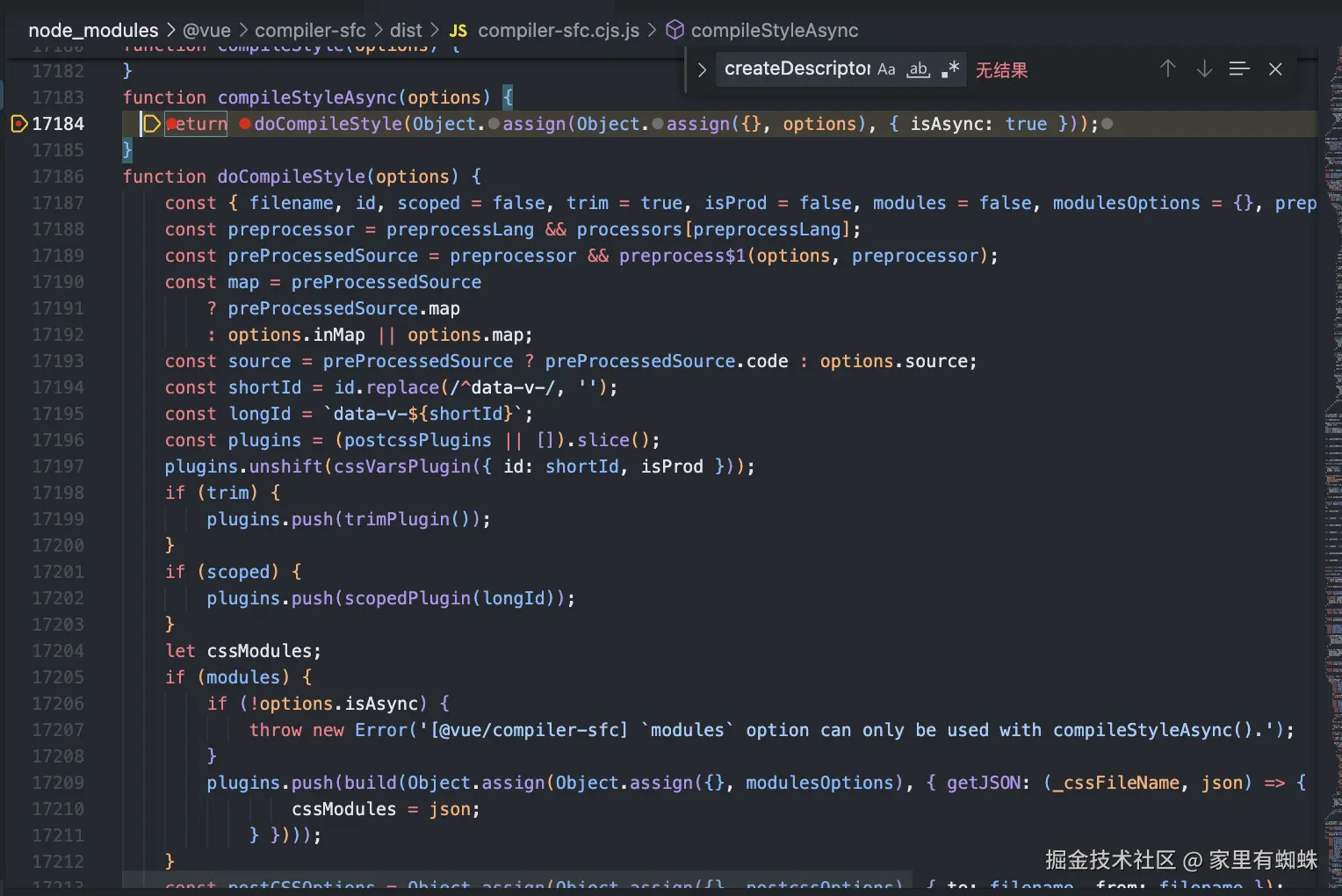Click the cube symbol icon before compileStyleAsync

tap(675, 31)
